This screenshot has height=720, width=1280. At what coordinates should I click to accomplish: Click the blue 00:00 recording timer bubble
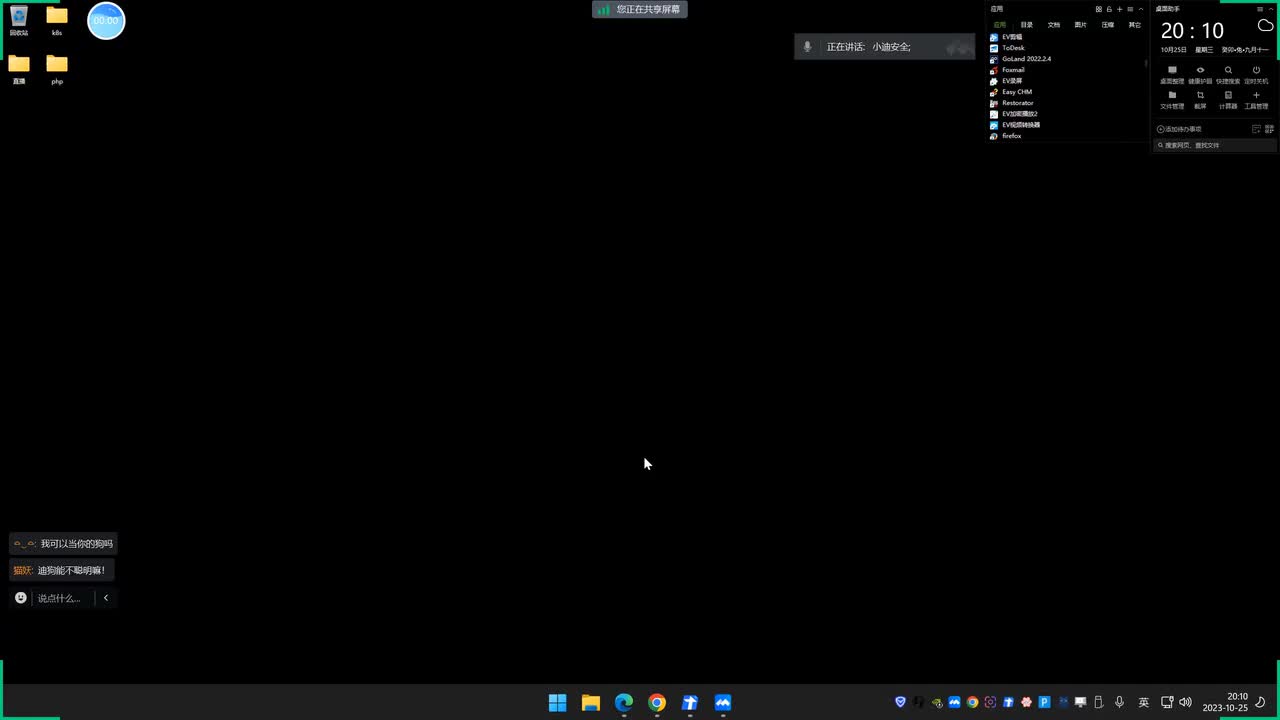pyautogui.click(x=106, y=20)
